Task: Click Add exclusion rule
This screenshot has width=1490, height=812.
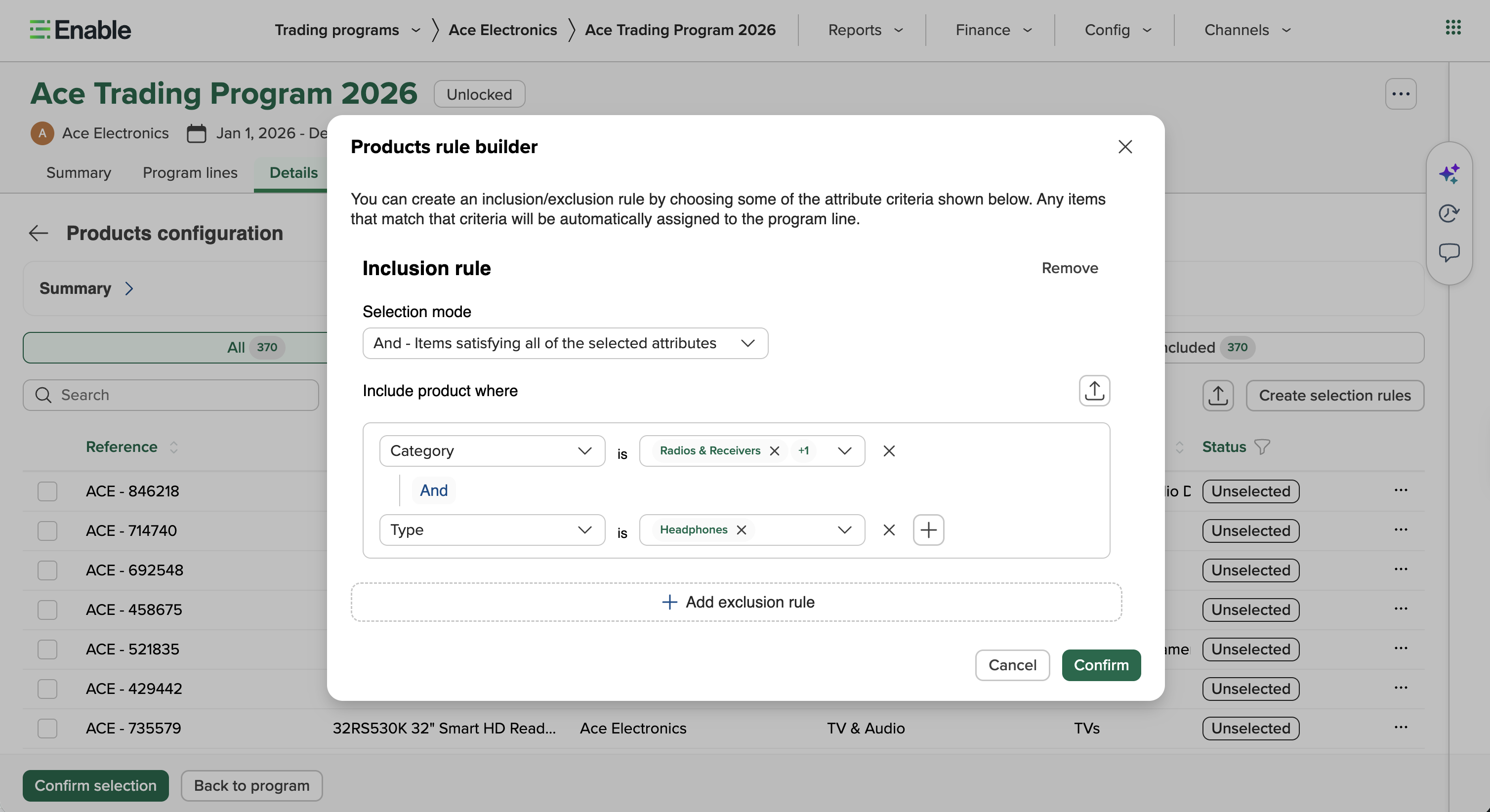Action: (736, 602)
